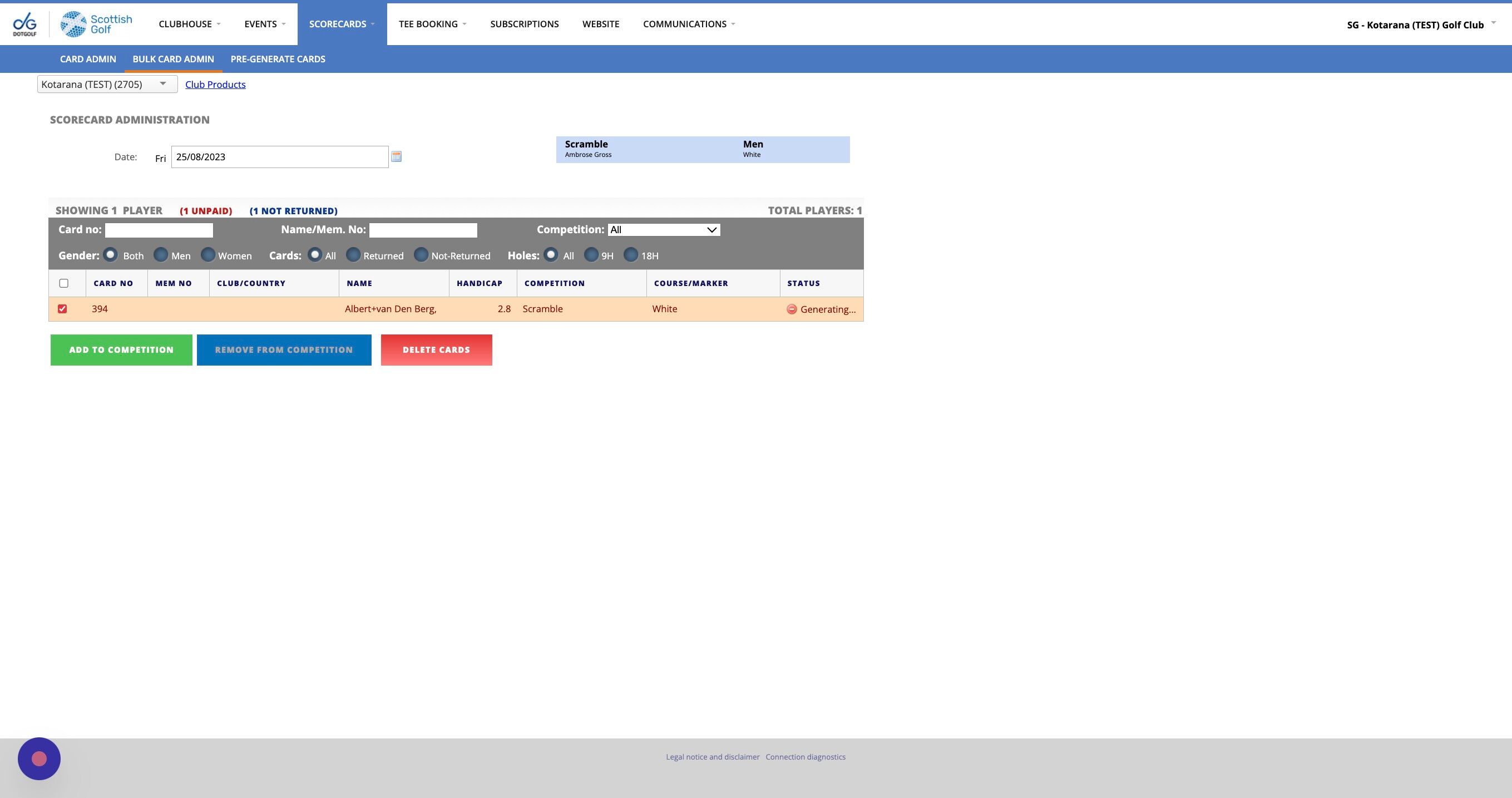
Task: Expand the Kotarana (TEST) club selector
Action: pos(107,84)
